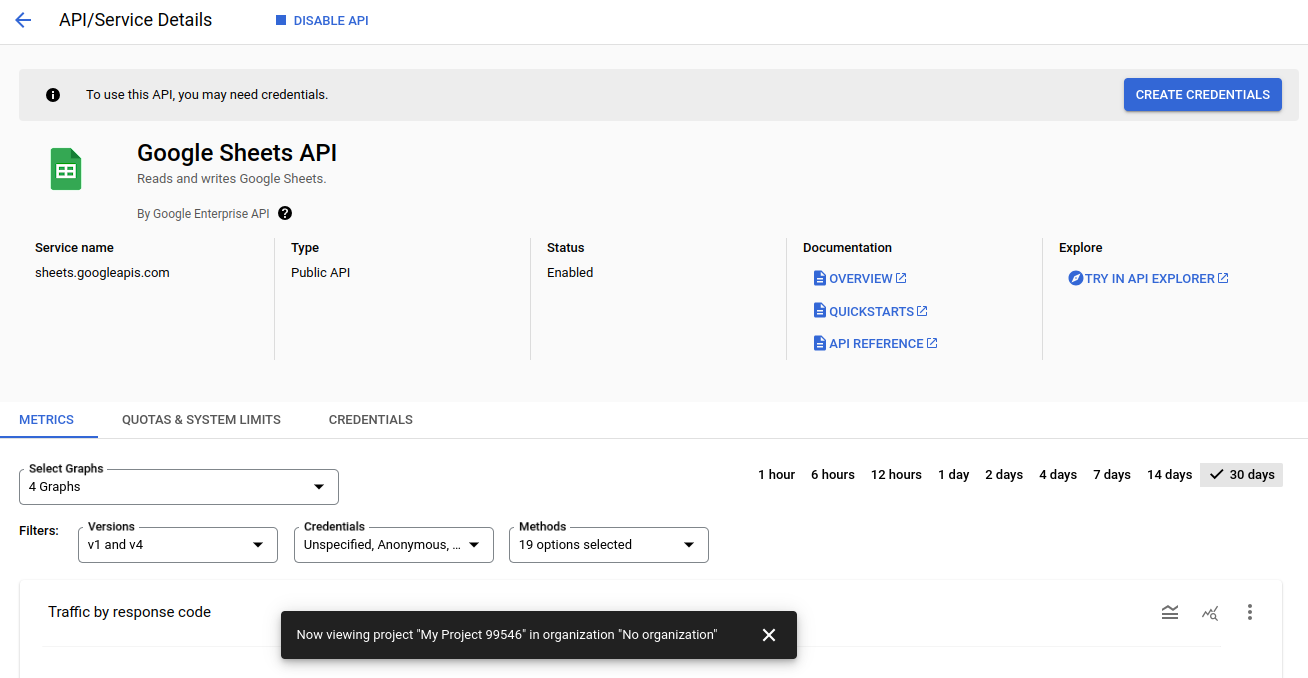Select the 4 days time range
The image size is (1308, 678).
tap(1057, 475)
